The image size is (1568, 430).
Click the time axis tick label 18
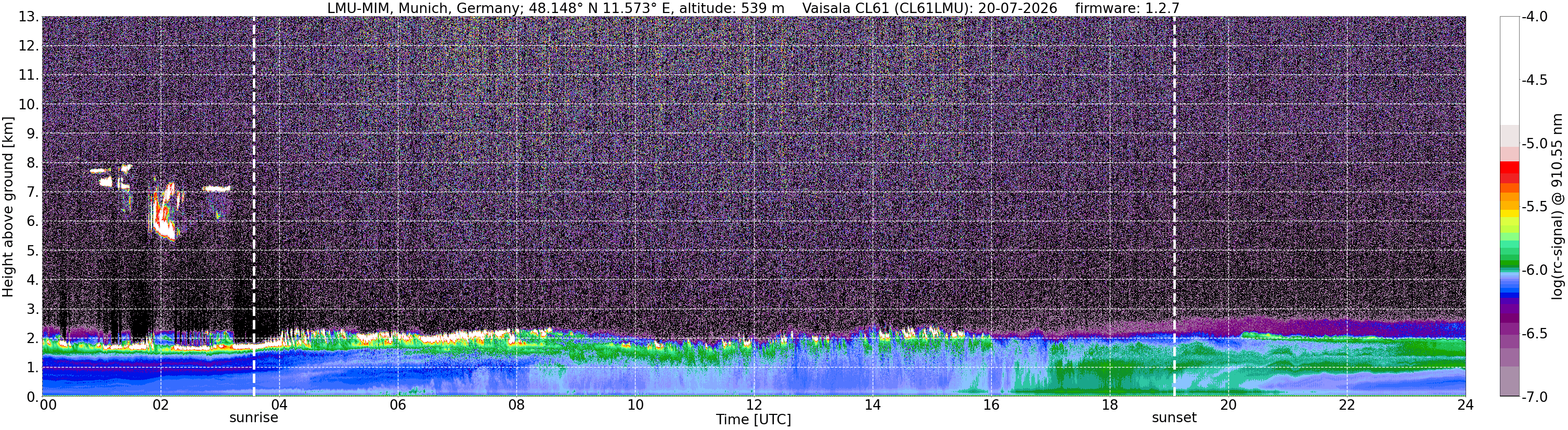1110,405
